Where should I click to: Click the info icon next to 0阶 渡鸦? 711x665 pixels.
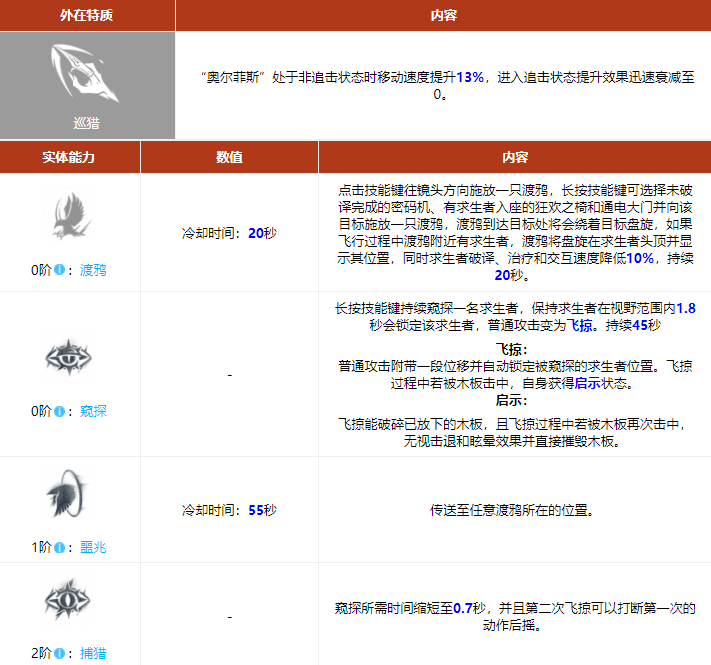pyautogui.click(x=59, y=270)
